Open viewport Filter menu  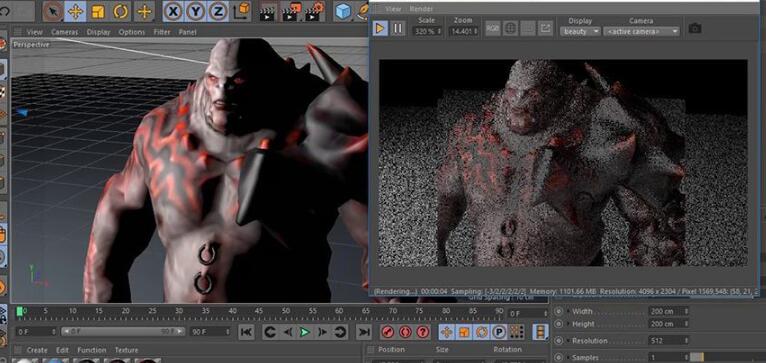(162, 32)
